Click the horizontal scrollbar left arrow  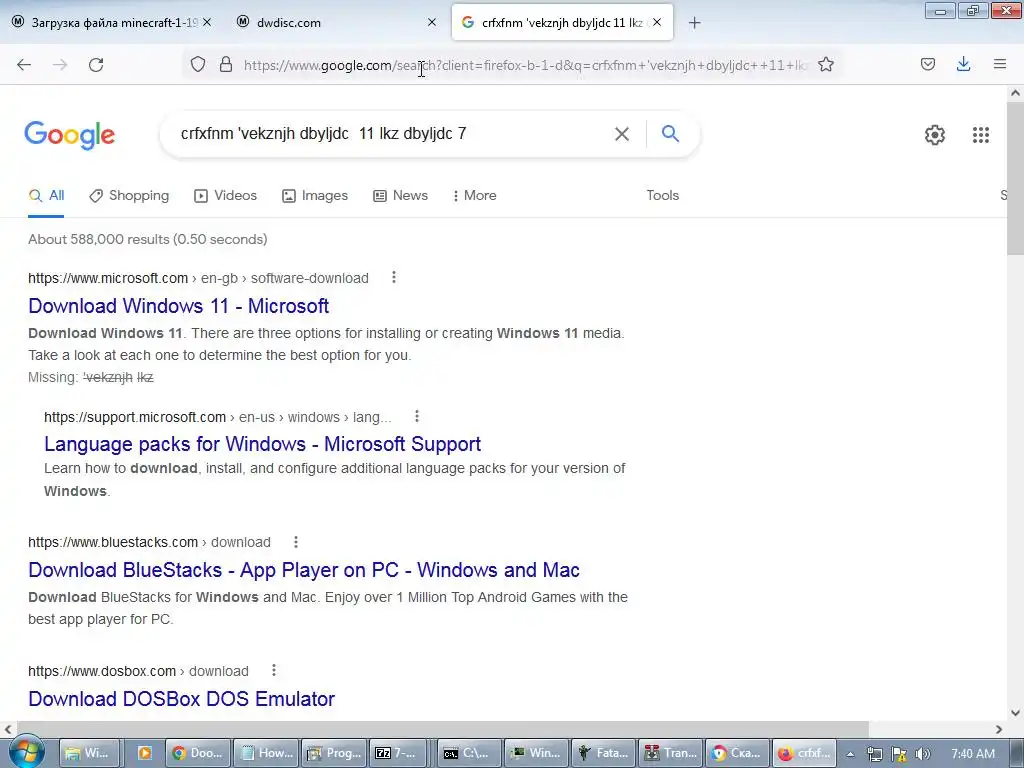[x=8, y=729]
